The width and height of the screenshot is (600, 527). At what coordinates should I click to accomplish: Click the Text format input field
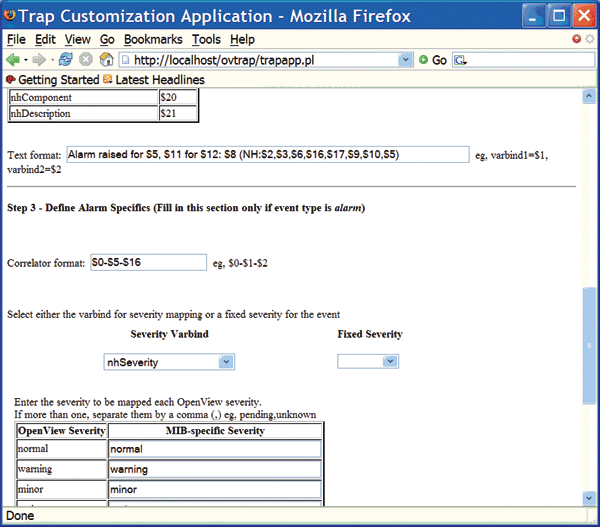coord(267,154)
